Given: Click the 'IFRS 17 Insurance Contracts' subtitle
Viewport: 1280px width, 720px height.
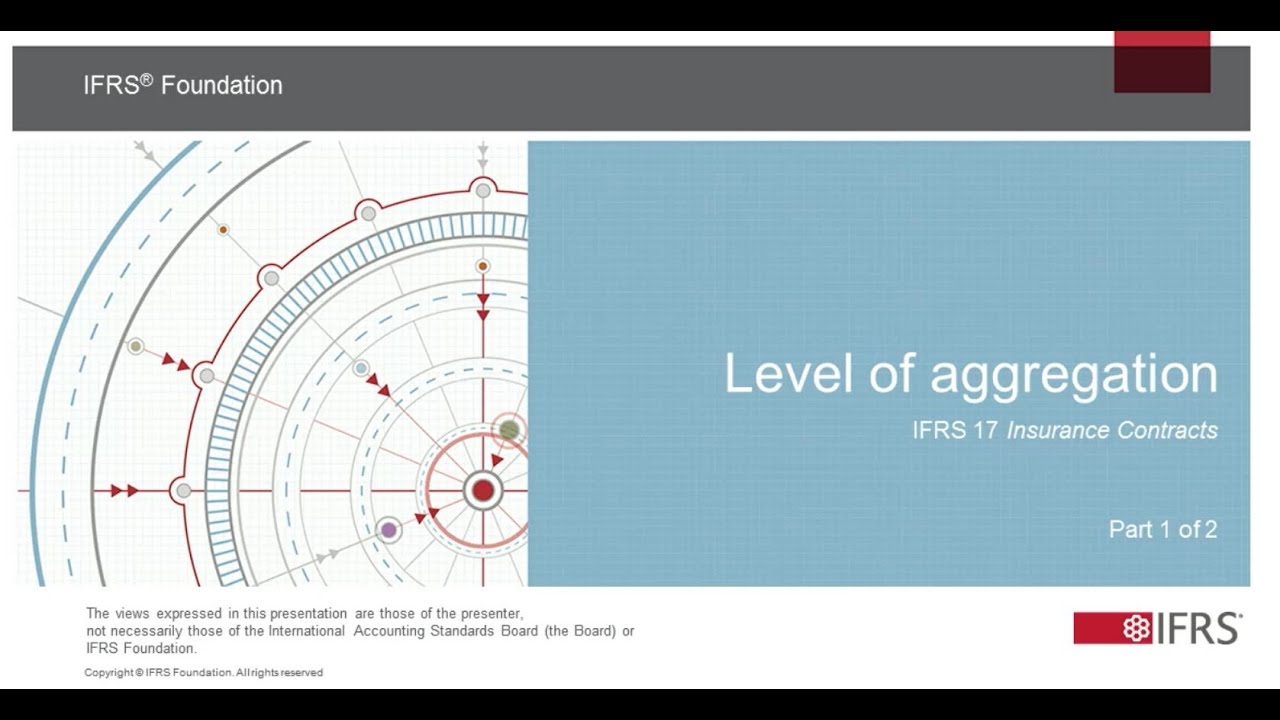Looking at the screenshot, I should [x=1064, y=430].
